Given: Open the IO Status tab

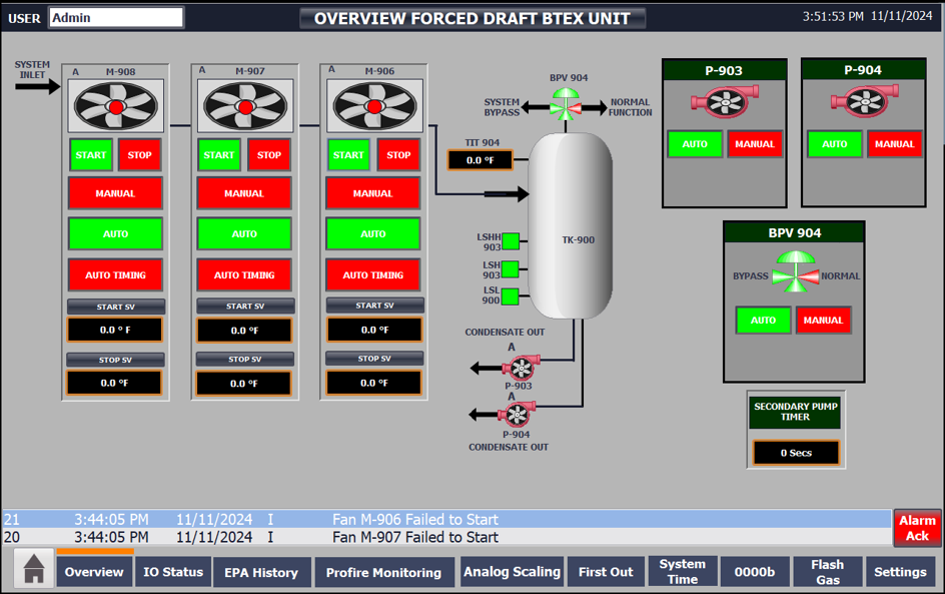Looking at the screenshot, I should click(173, 572).
